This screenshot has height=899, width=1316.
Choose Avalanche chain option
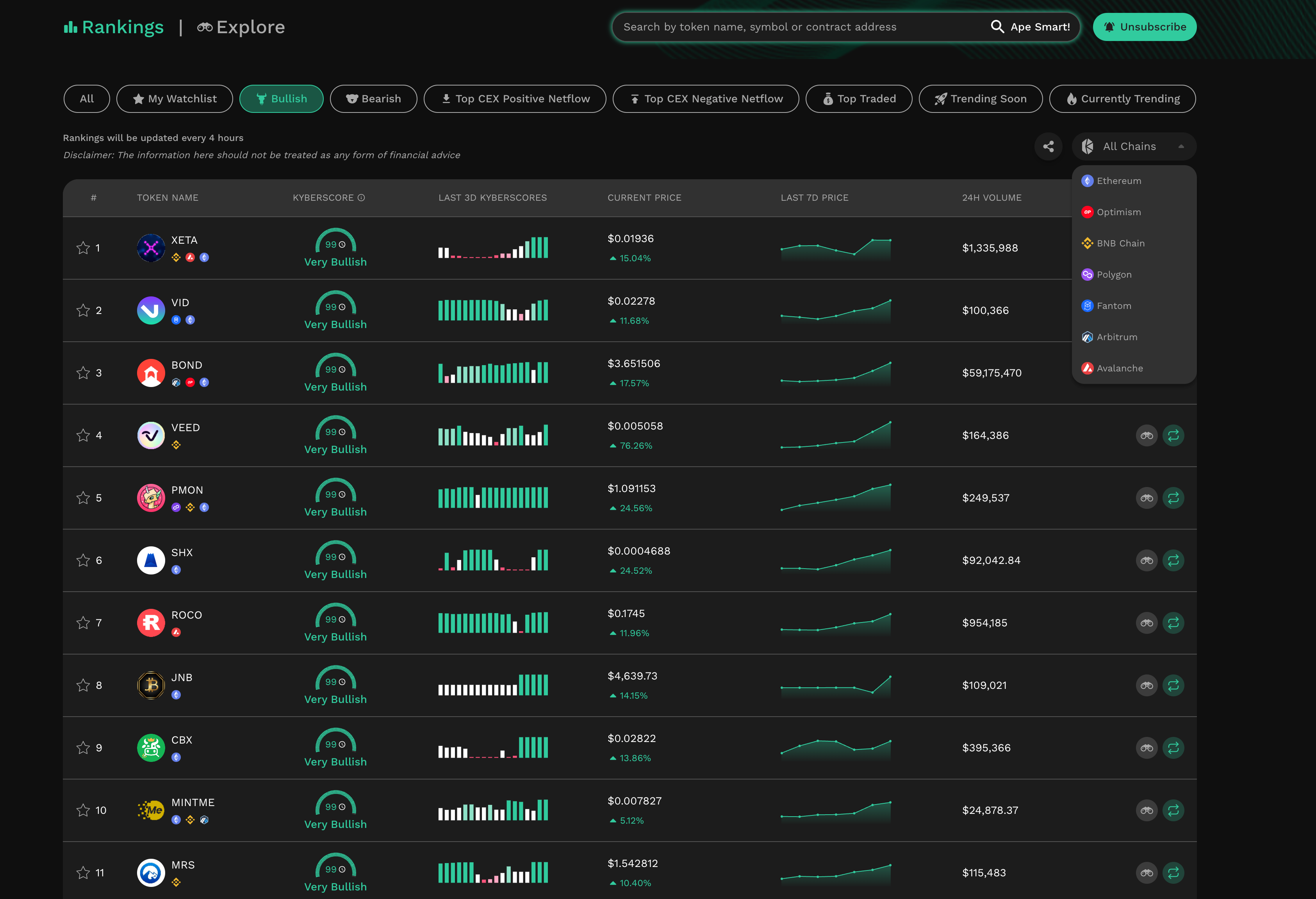click(1134, 368)
